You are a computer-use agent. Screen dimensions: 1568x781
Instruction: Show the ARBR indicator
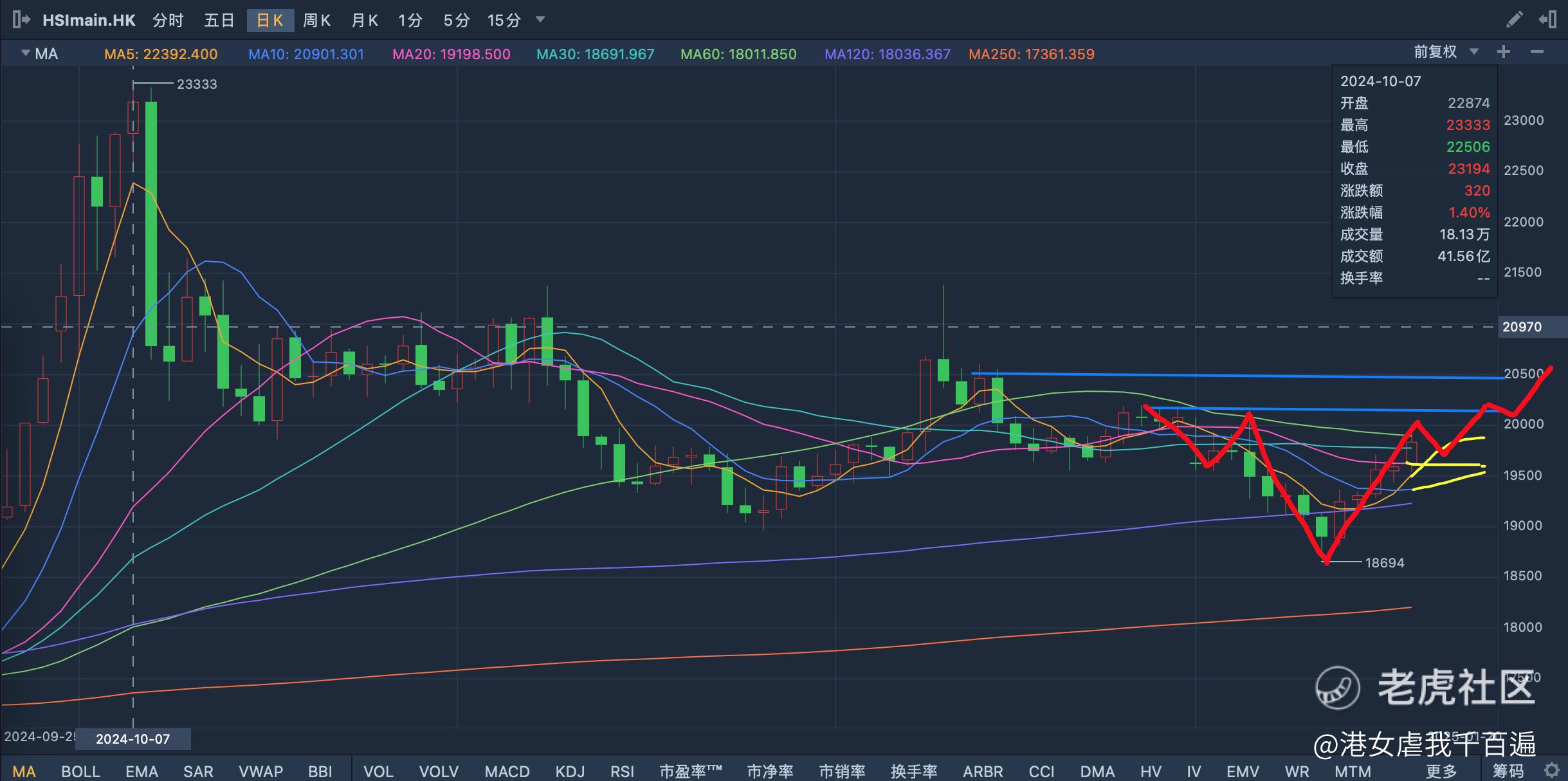click(983, 771)
